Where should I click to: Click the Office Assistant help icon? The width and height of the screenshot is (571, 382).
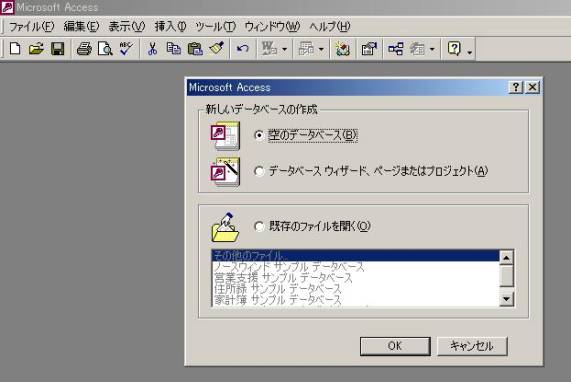(x=454, y=48)
